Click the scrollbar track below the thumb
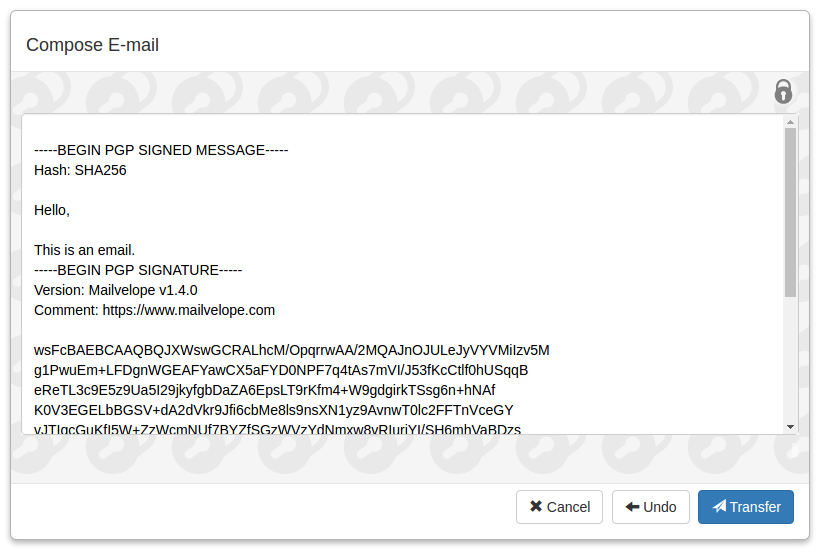 point(790,360)
